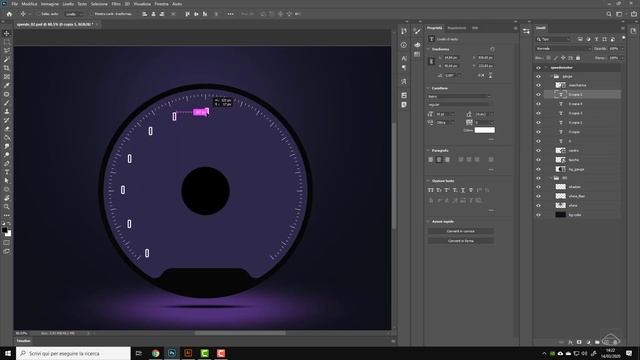This screenshot has height=360, width=640.
Task: Click the Windows search box in taskbar
Action: coord(73,353)
